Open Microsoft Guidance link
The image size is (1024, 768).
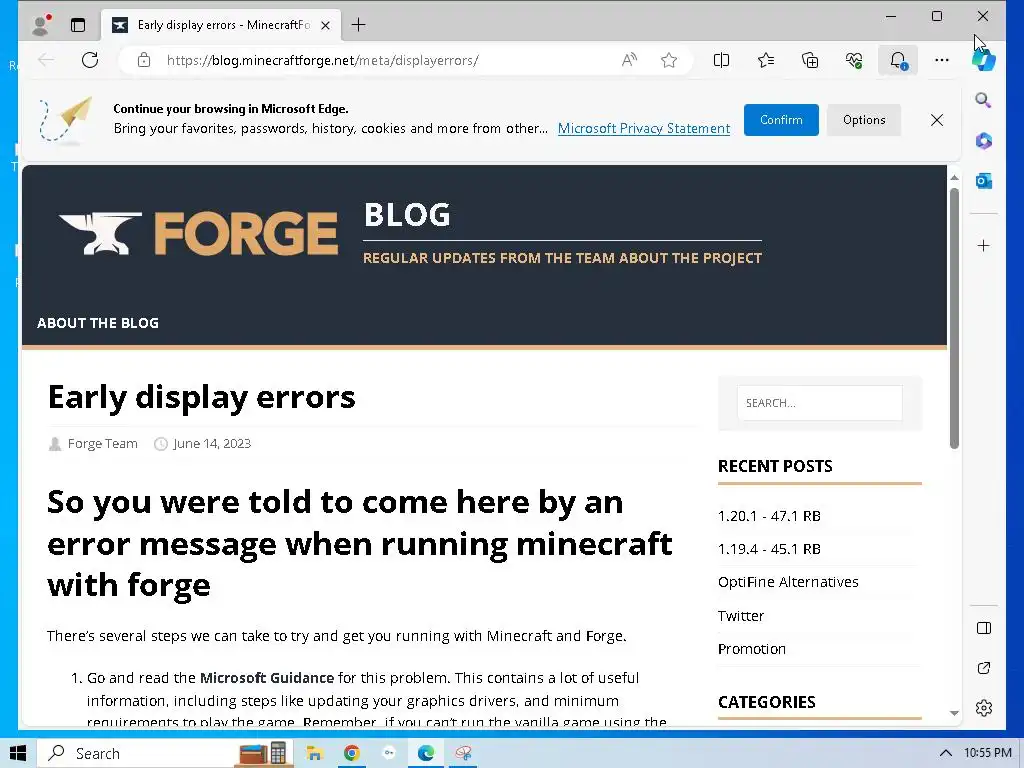pos(266,678)
